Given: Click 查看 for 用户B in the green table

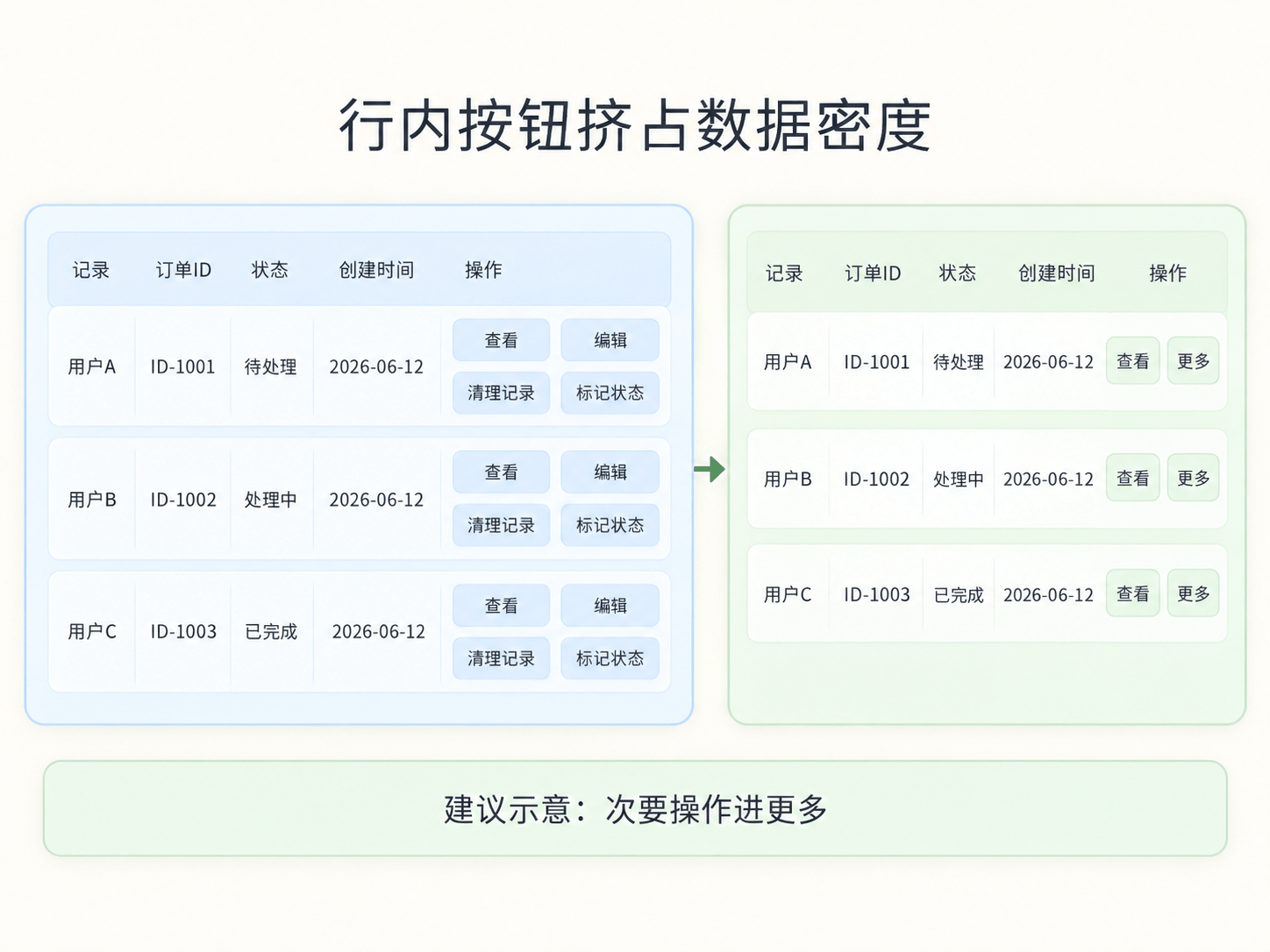Looking at the screenshot, I should point(1133,478).
